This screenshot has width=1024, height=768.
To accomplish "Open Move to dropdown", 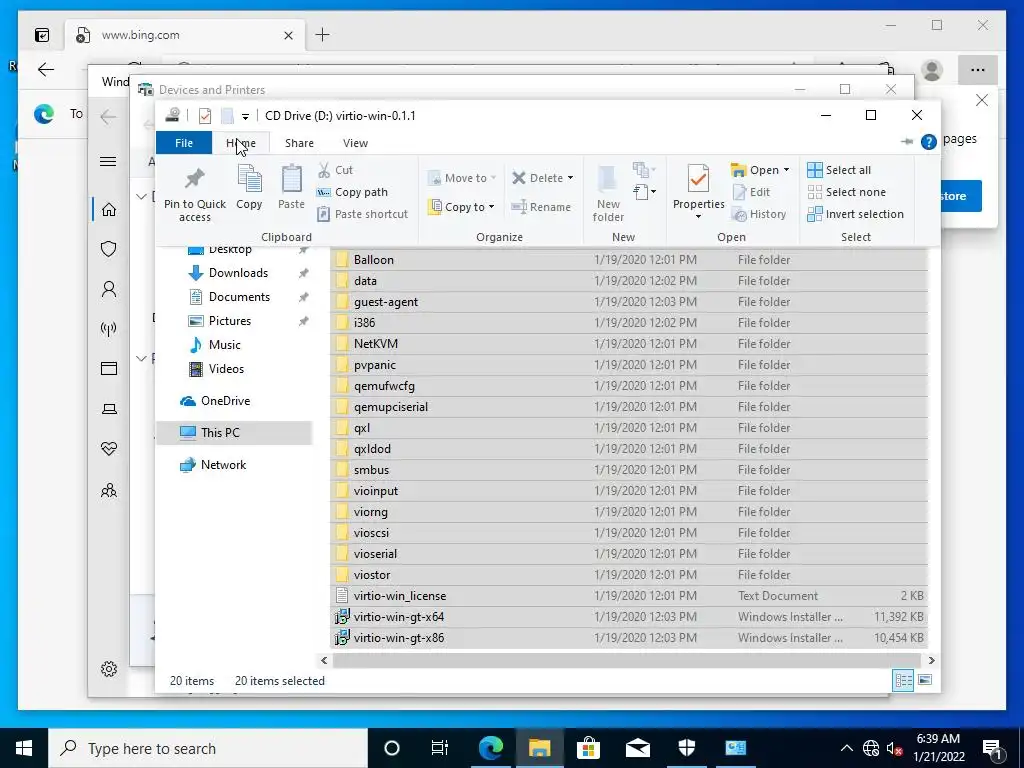I will pyautogui.click(x=462, y=178).
